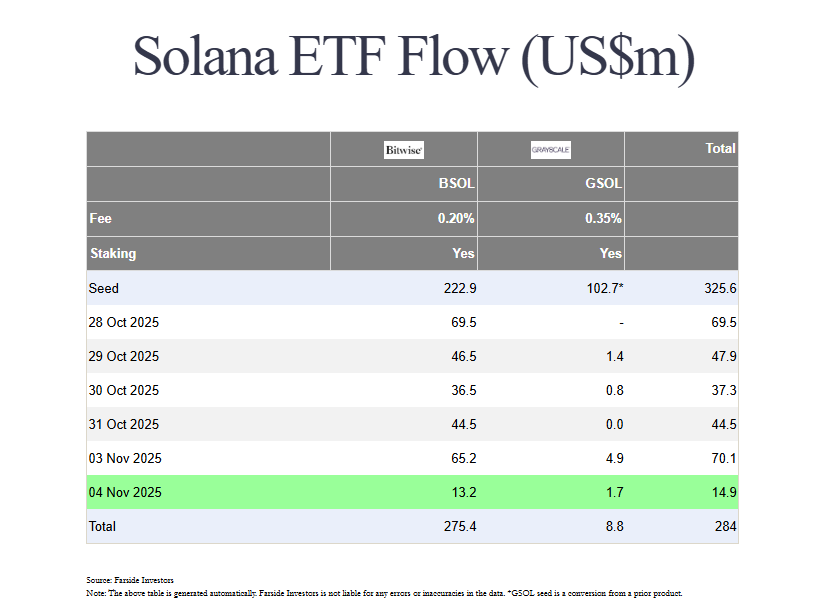Click the Source: Farside Investors text

(x=130, y=580)
